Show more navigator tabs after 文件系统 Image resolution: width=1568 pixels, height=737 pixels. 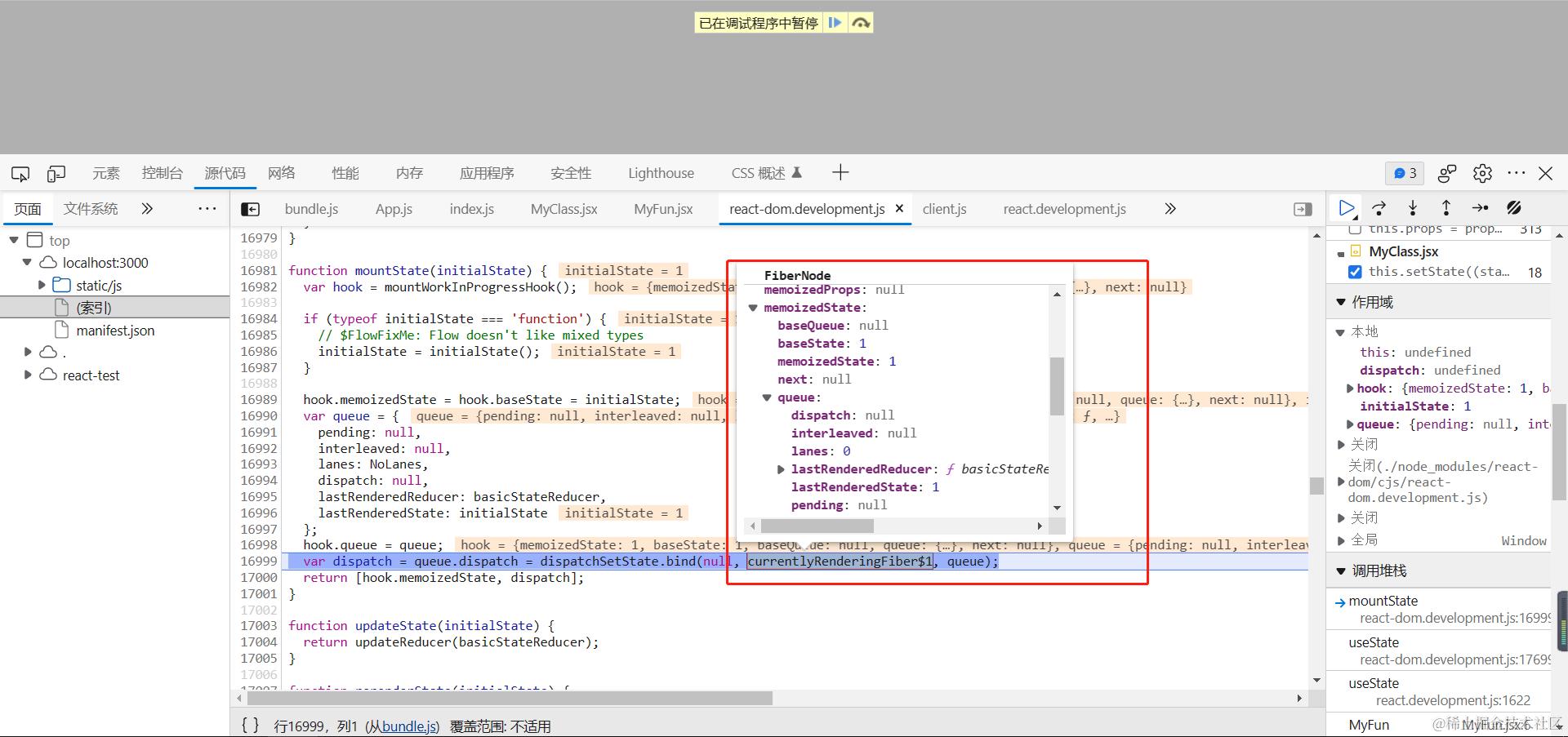[147, 209]
